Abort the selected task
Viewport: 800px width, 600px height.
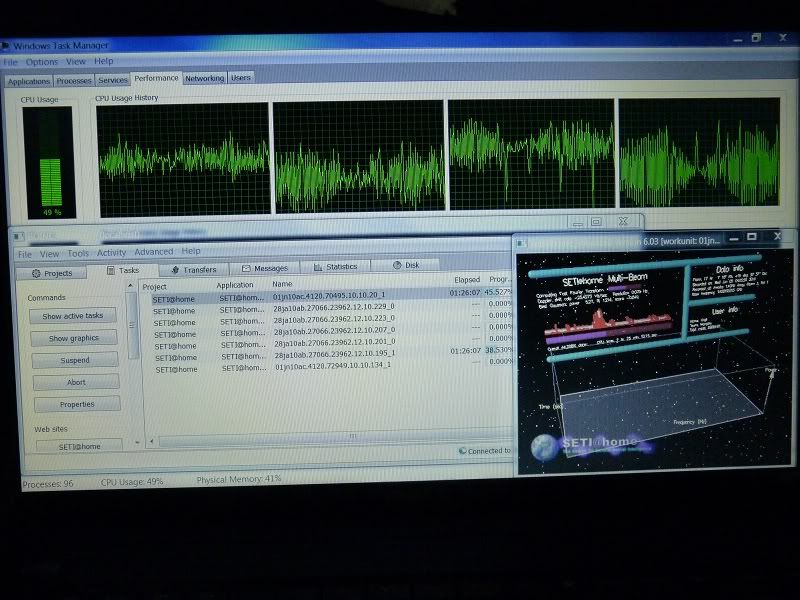click(75, 382)
